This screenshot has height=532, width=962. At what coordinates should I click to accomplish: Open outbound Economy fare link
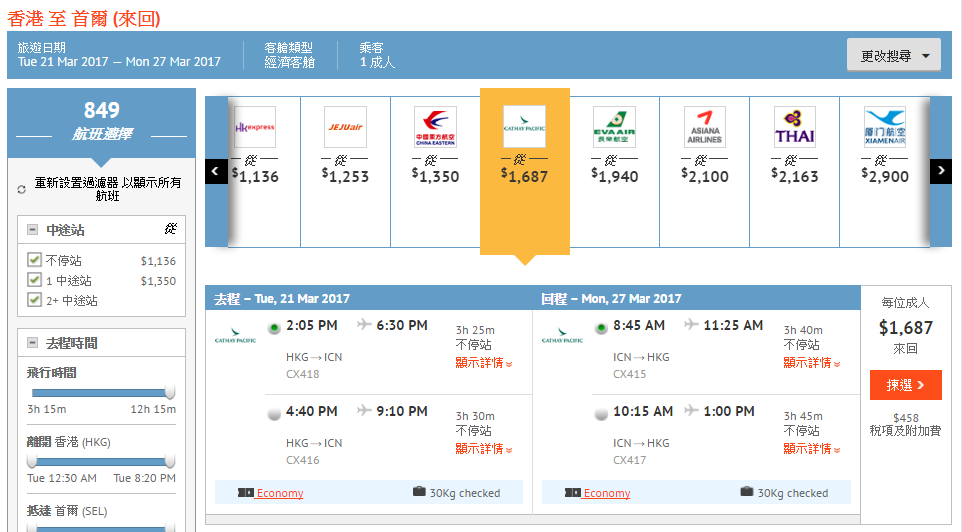pyautogui.click(x=280, y=493)
